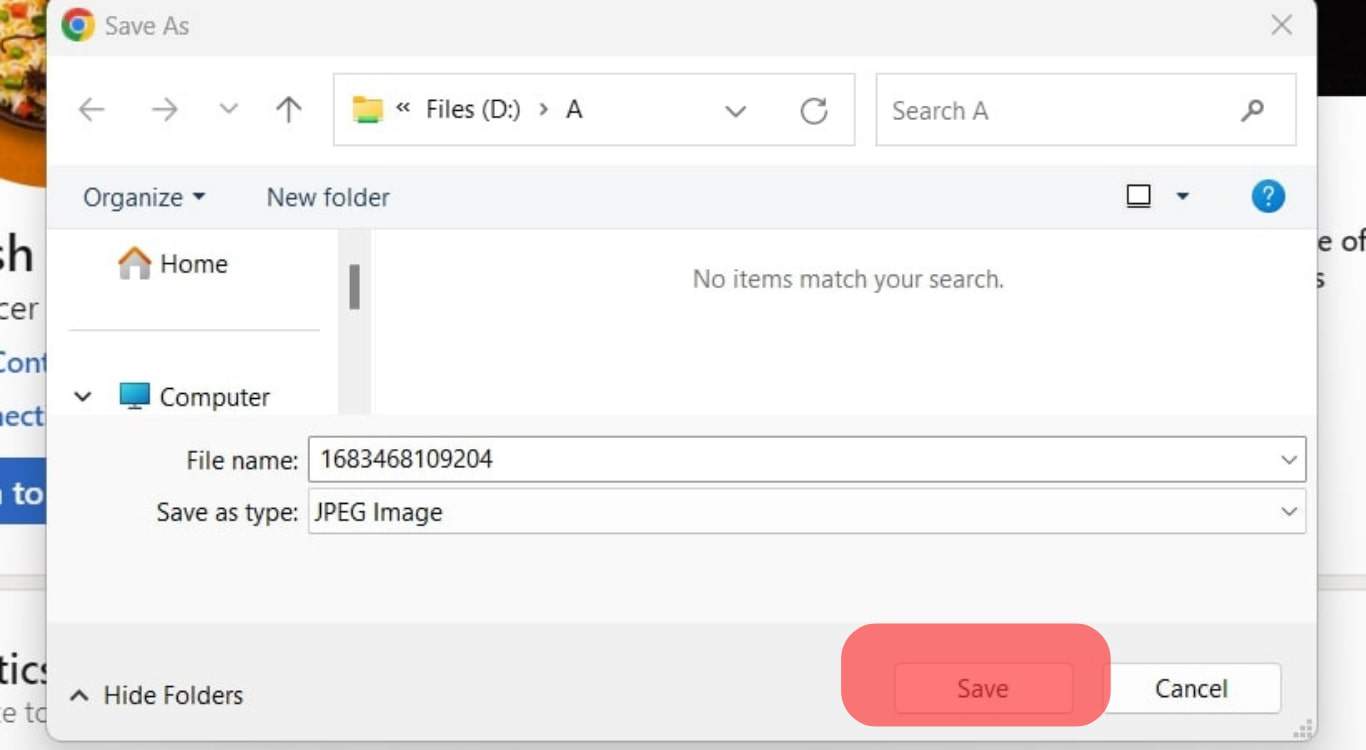Expand the File name dropdown list
This screenshot has height=750, width=1366.
pyautogui.click(x=1288, y=460)
